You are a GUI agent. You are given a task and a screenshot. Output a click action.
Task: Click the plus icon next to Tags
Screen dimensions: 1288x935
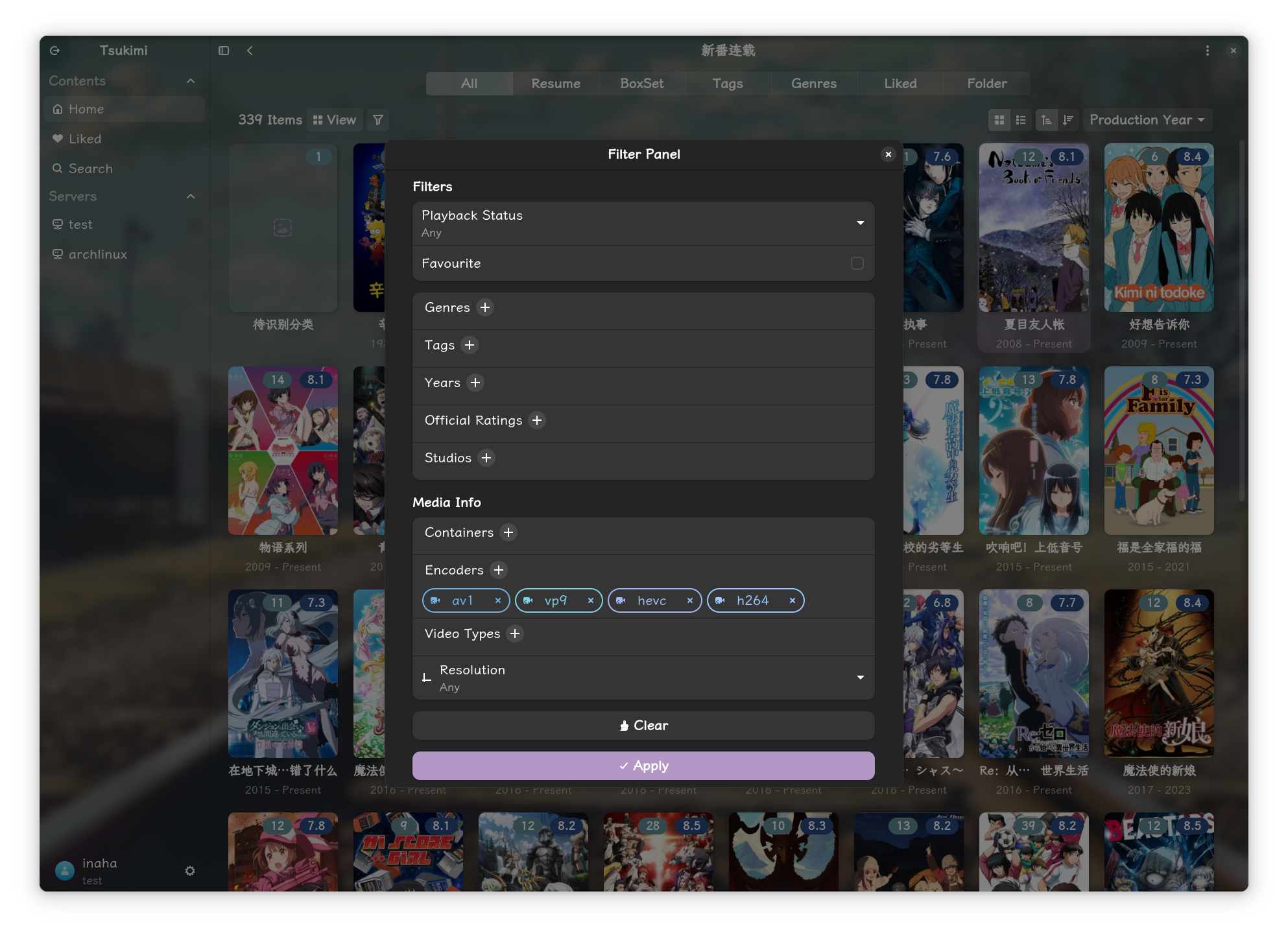[470, 345]
